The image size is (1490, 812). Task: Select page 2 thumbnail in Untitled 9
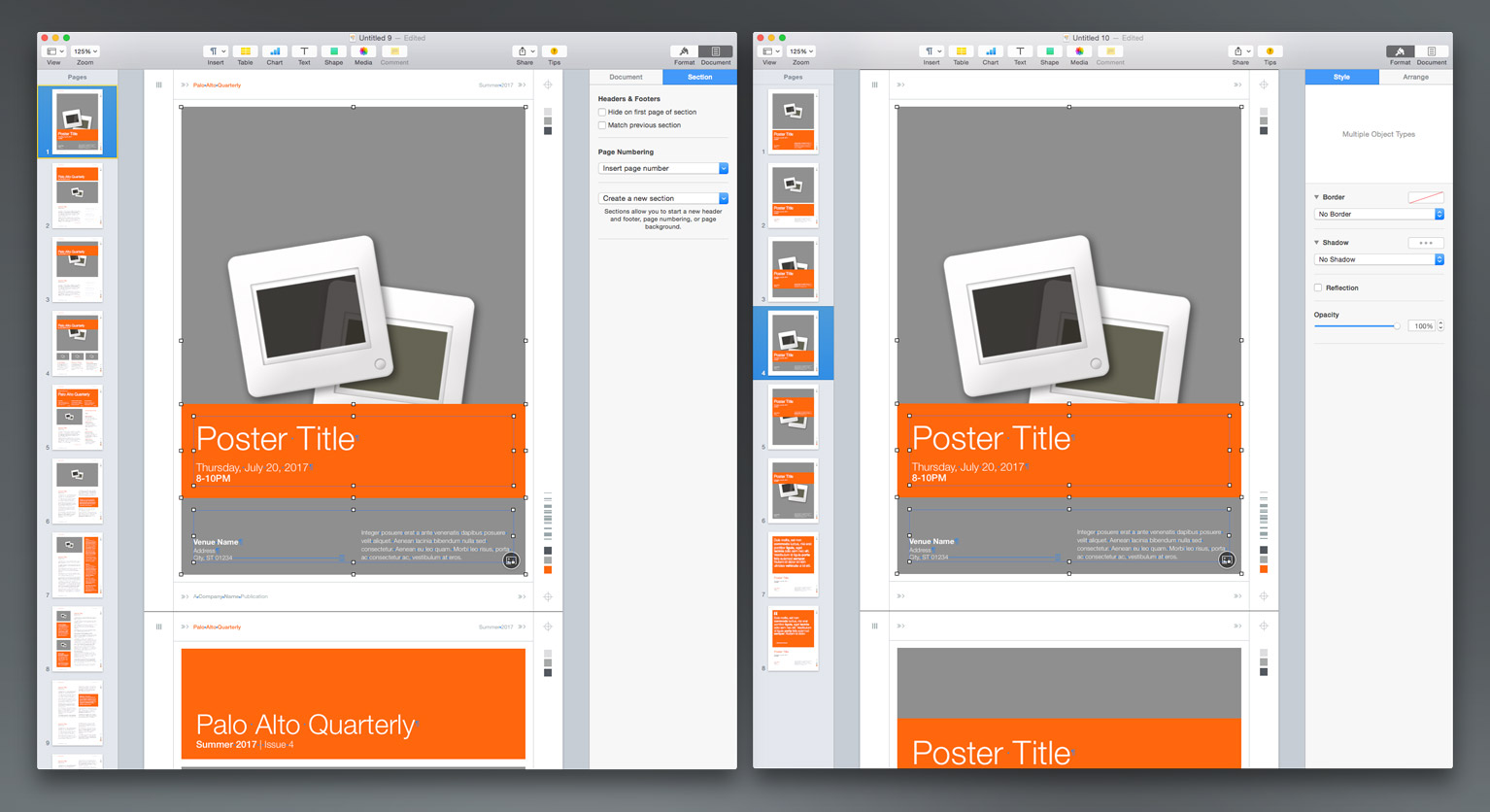(78, 195)
